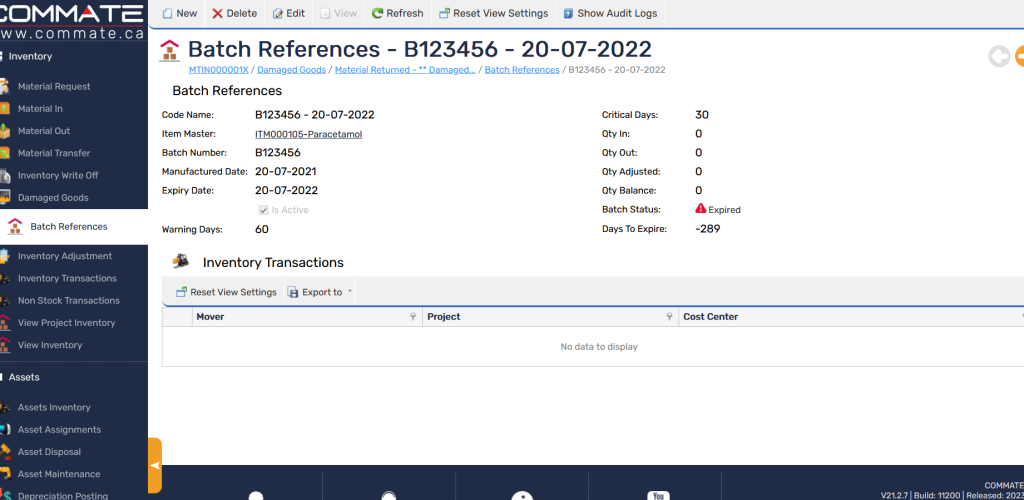Open Inventory Transactions in sidebar

pos(67,278)
